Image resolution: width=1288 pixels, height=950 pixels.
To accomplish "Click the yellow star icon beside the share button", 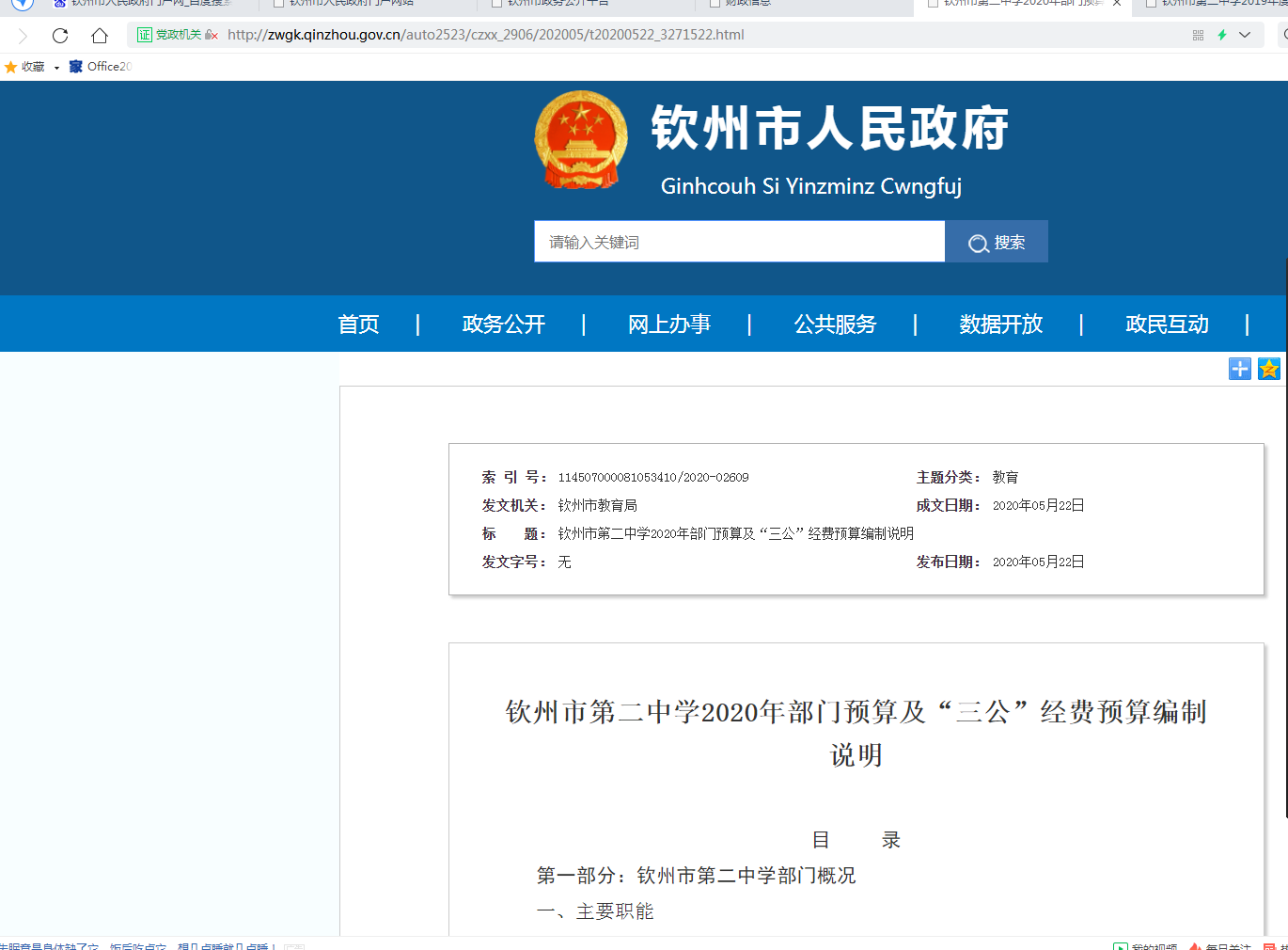I will tap(1268, 369).
